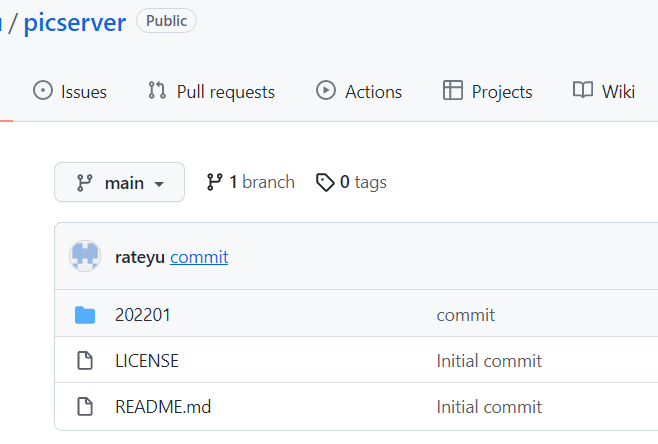The width and height of the screenshot is (658, 444).
Task: Click the caret arrow on main button
Action: point(159,184)
